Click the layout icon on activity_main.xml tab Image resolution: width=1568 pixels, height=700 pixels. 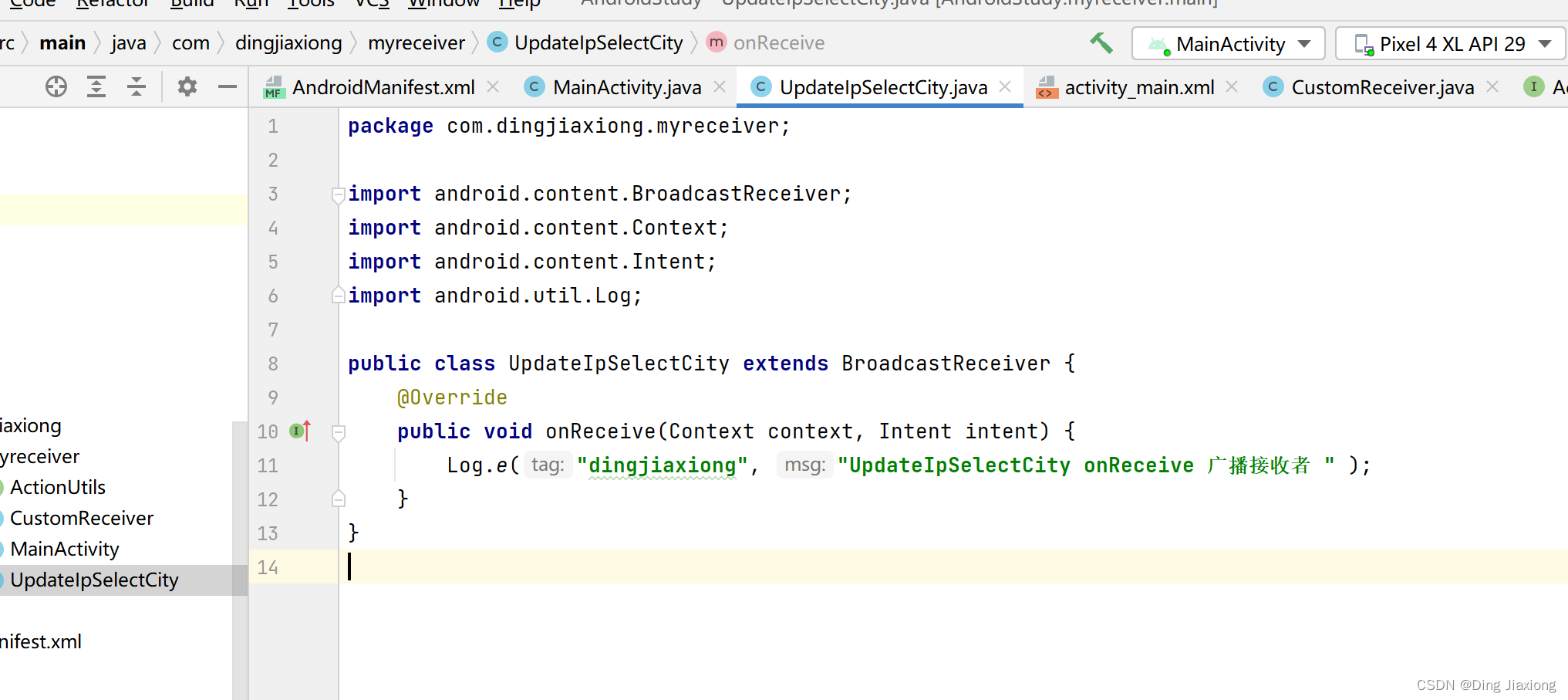tap(1047, 87)
